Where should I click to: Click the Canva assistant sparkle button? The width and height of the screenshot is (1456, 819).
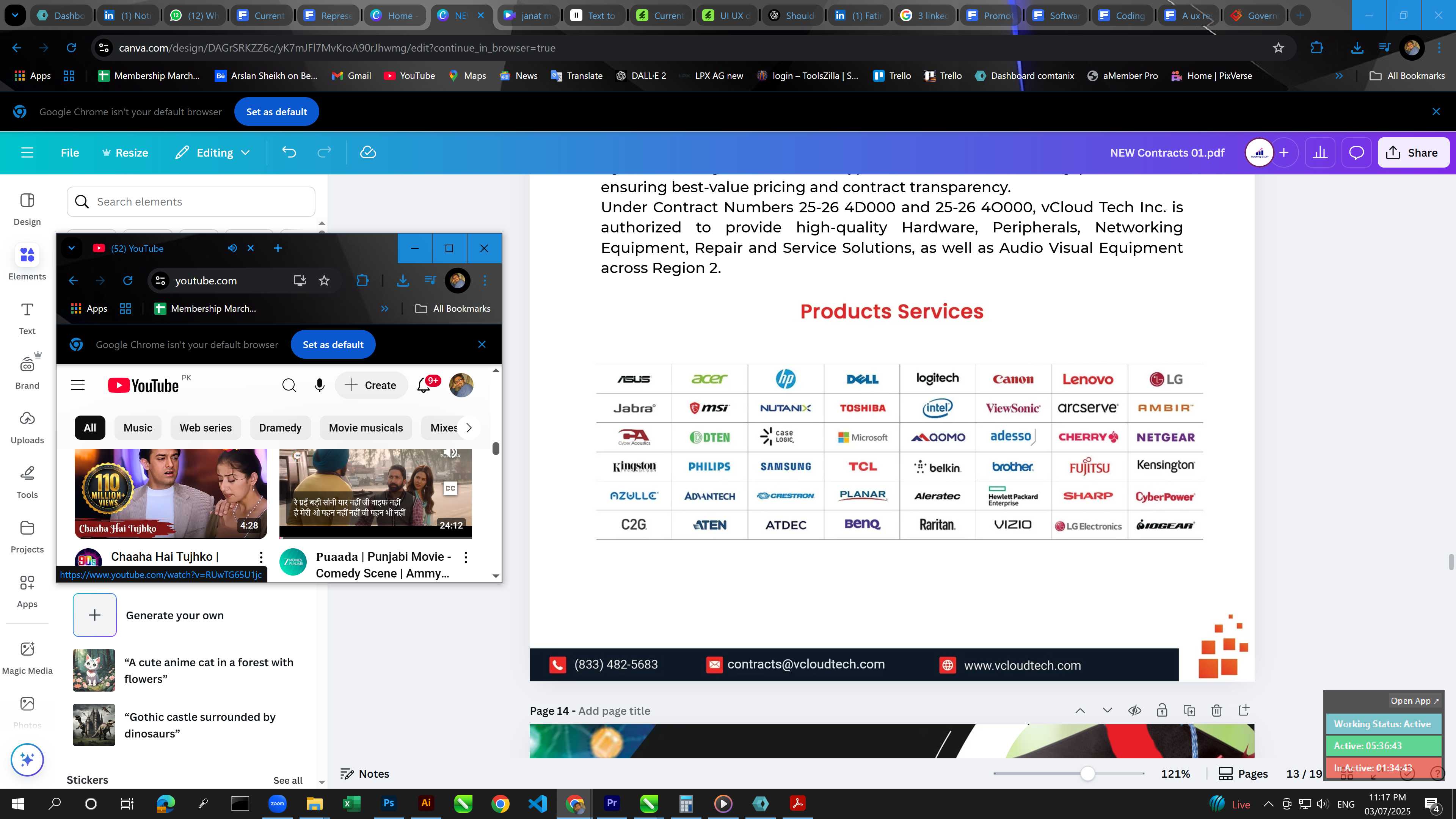[27, 759]
